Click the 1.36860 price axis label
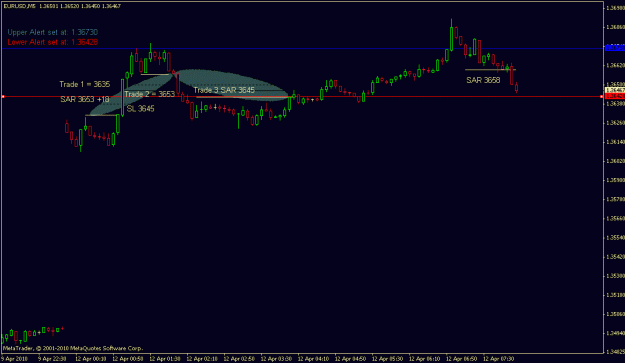 tap(615, 27)
